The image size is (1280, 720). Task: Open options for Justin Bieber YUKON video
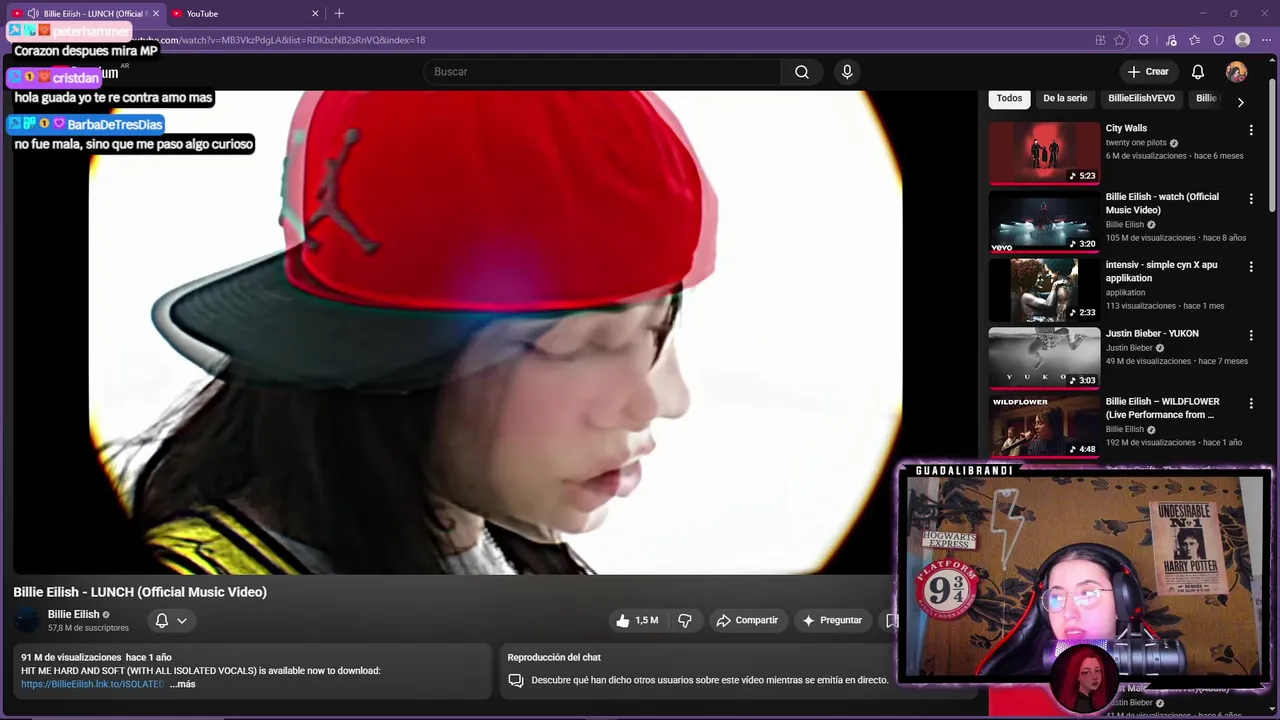pos(1250,335)
